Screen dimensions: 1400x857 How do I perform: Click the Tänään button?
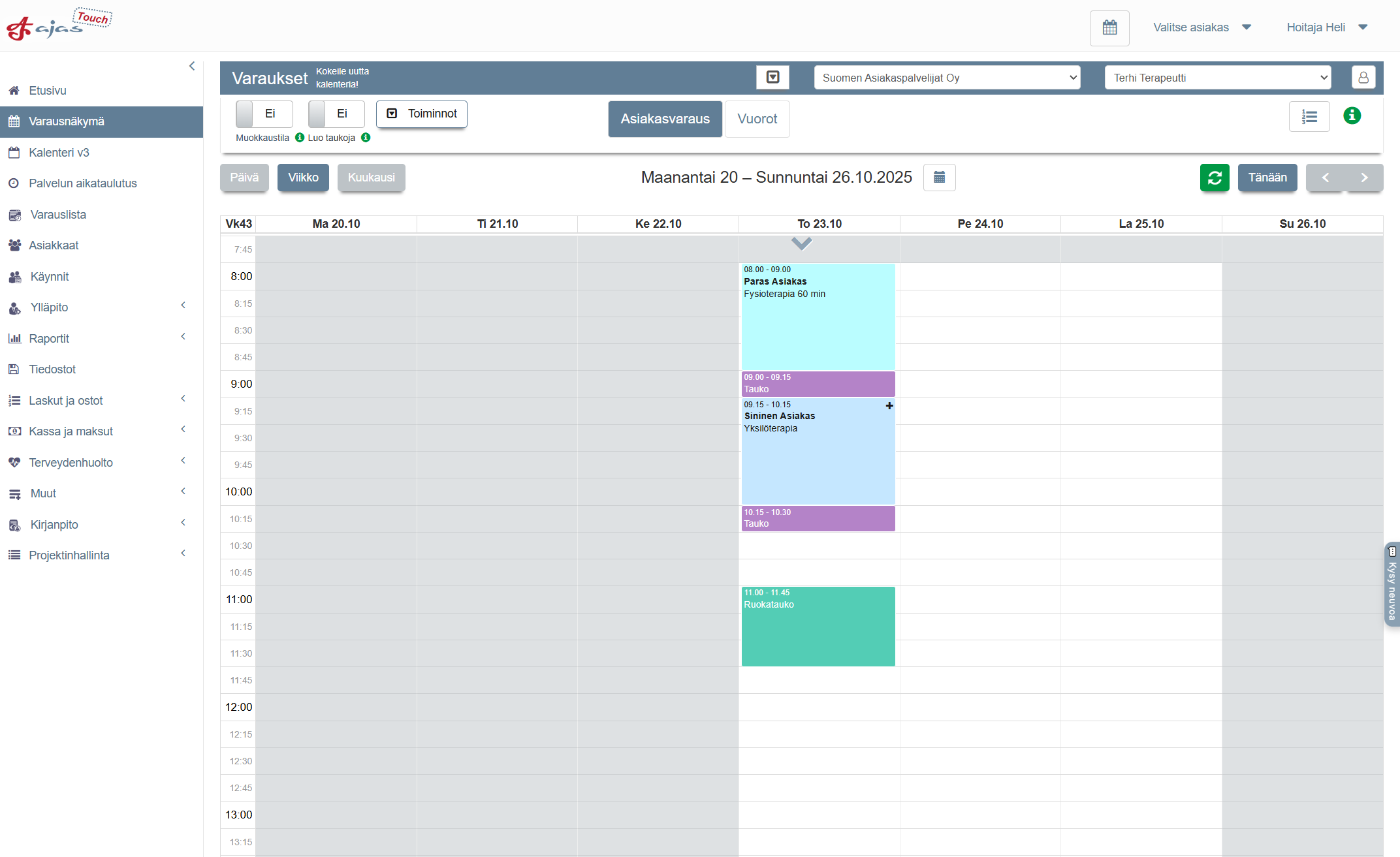(x=1267, y=178)
